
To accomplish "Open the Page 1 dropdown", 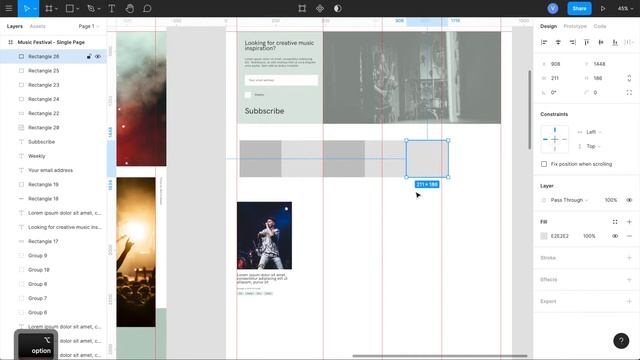I will pos(89,26).
